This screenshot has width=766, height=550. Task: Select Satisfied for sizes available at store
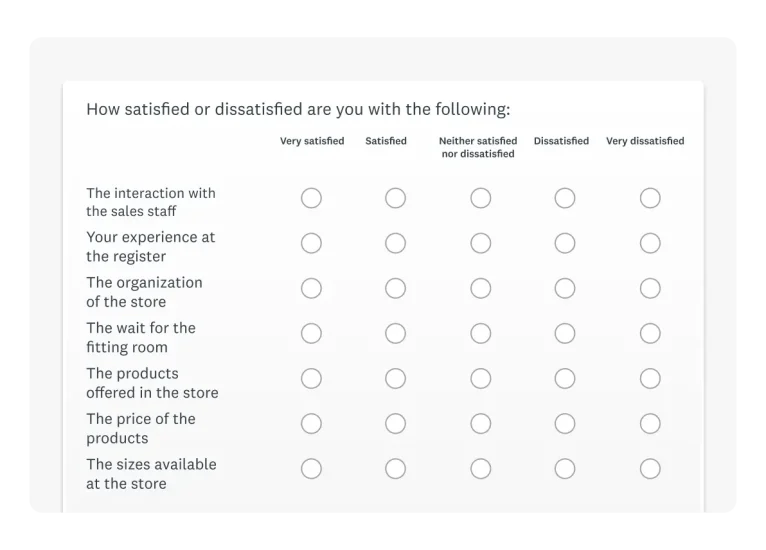(395, 469)
